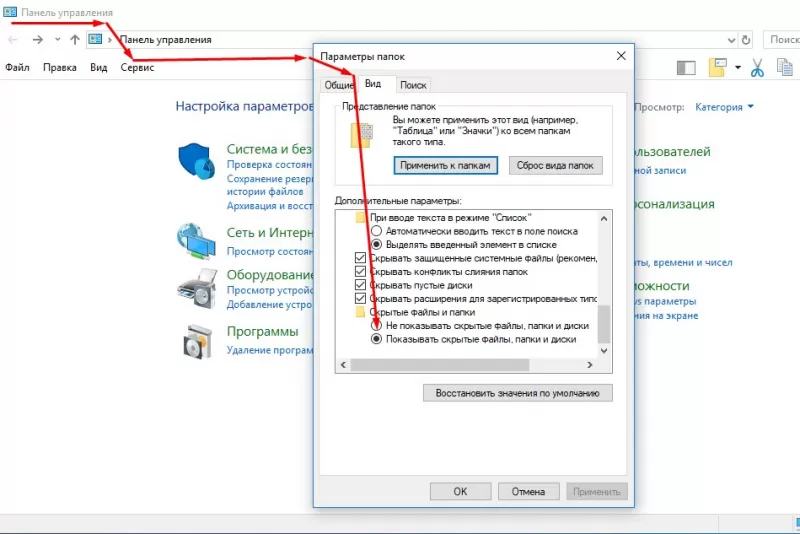This screenshot has height=534, width=800.
Task: Toggle Скрывать пустые диски checkbox
Action: (x=360, y=285)
